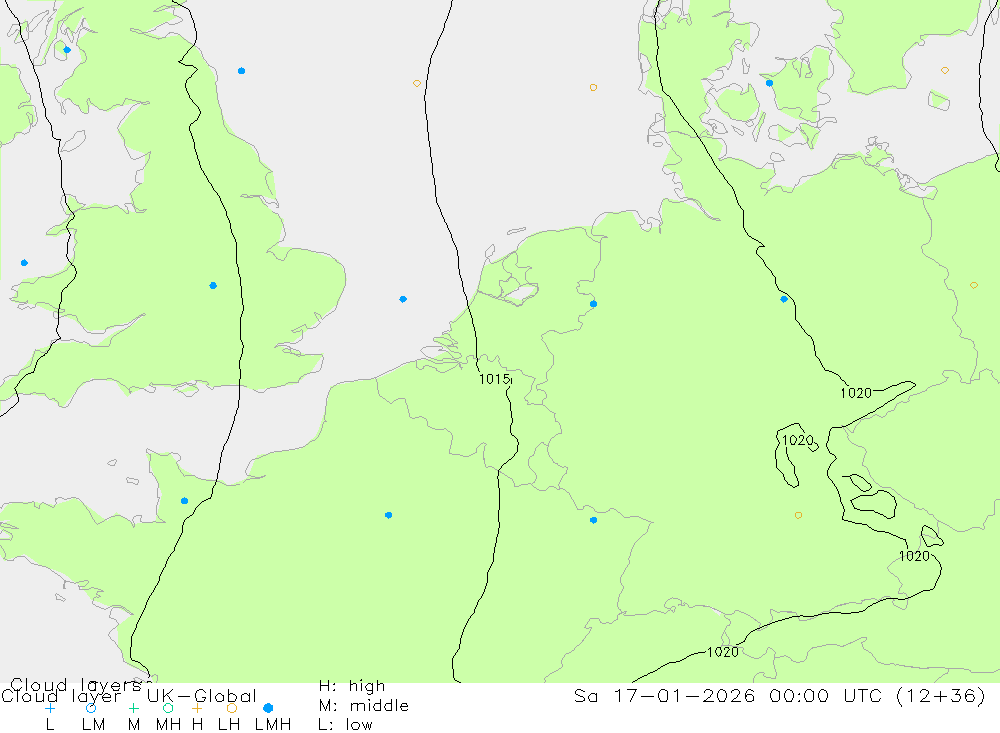Screen dimensions: 1000x733
Task: Select the blue marker on the Danish islands
Action: (769, 83)
